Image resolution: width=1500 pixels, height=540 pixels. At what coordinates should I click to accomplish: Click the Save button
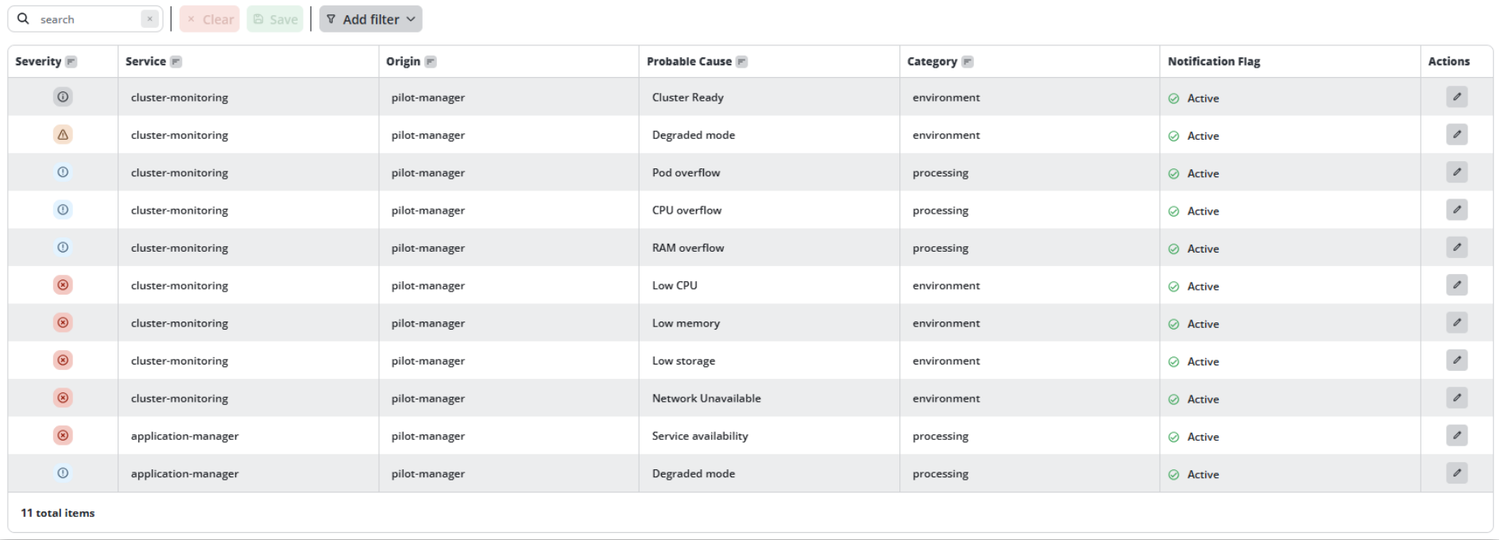pos(275,19)
